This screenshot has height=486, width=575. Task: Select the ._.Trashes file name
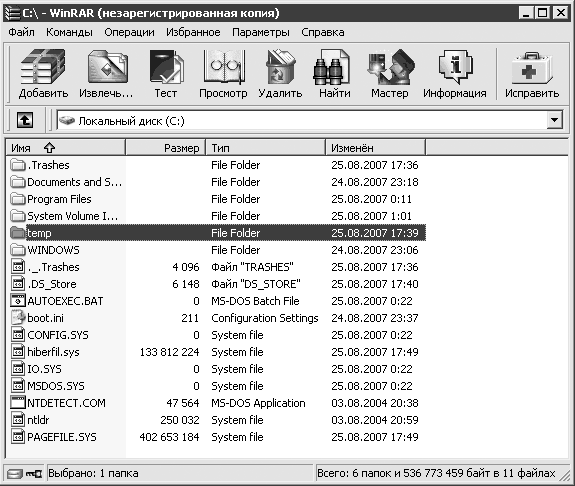pyautogui.click(x=54, y=267)
